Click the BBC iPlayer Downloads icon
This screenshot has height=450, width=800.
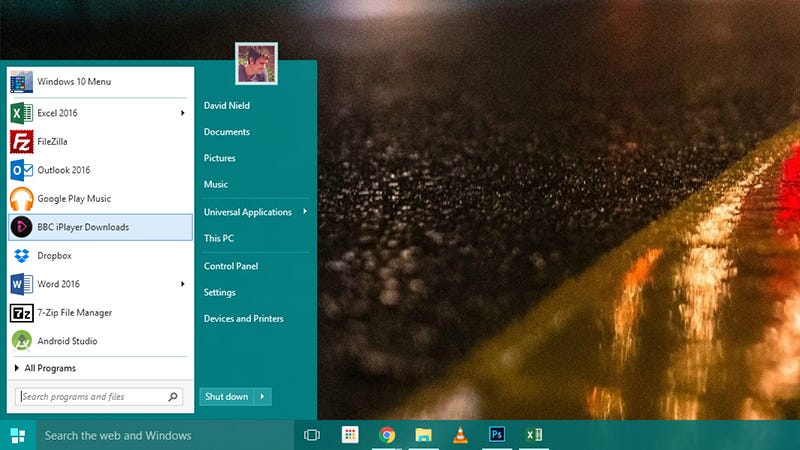click(x=21, y=227)
